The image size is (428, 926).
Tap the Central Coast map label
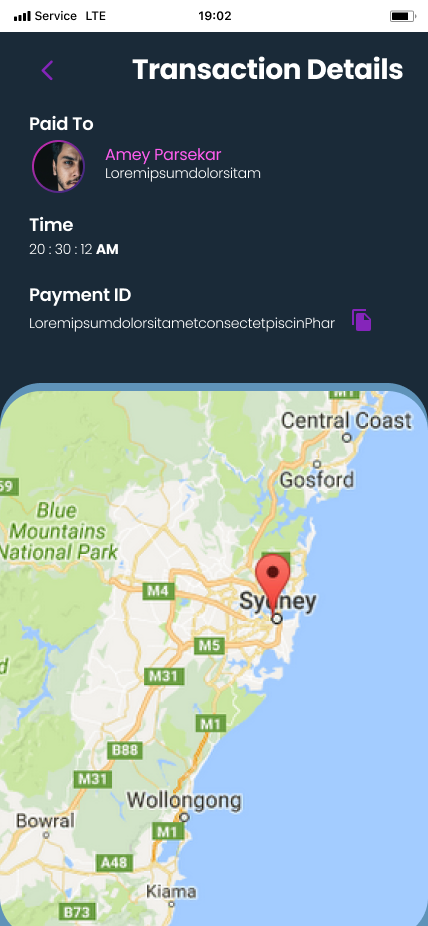(x=347, y=421)
